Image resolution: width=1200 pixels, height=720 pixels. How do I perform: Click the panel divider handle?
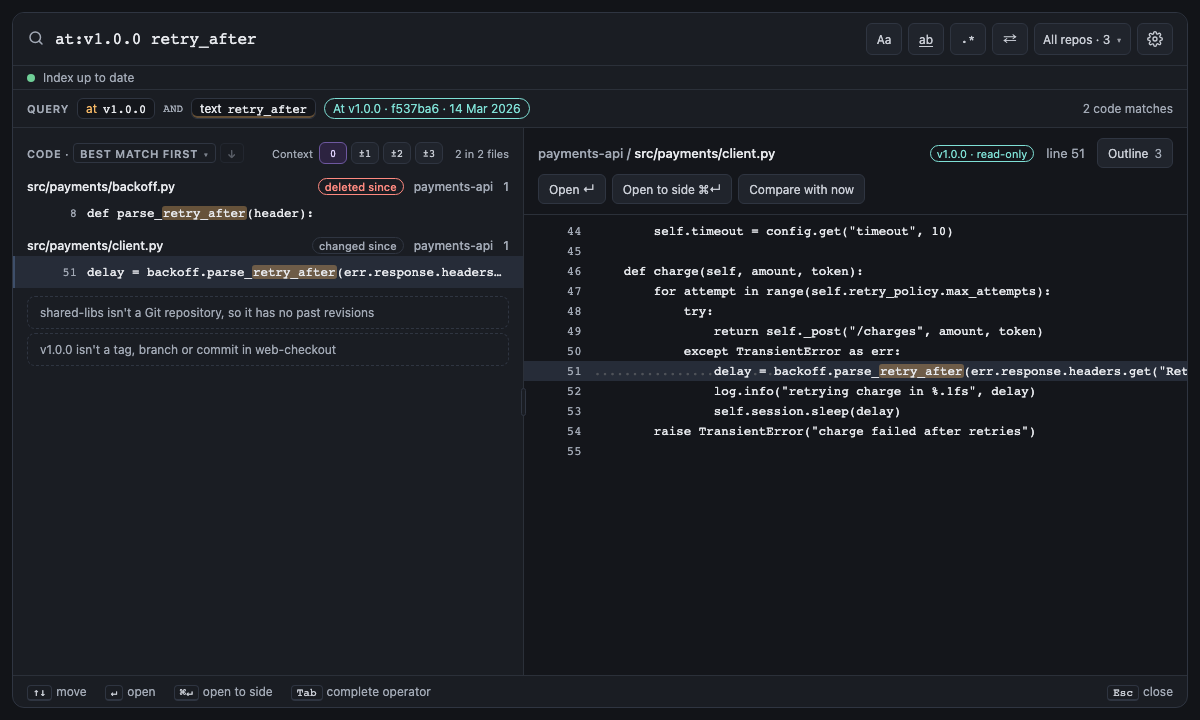(x=523, y=402)
